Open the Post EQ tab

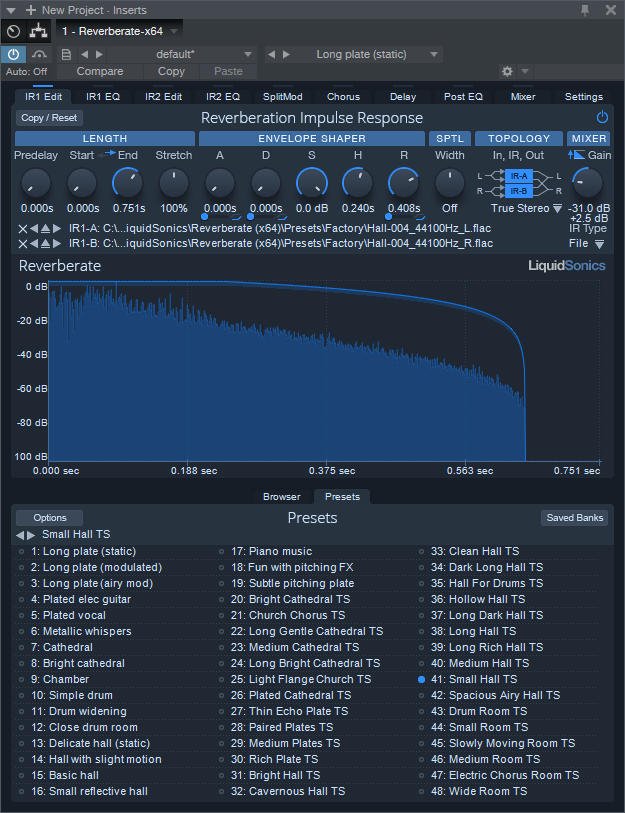click(463, 96)
